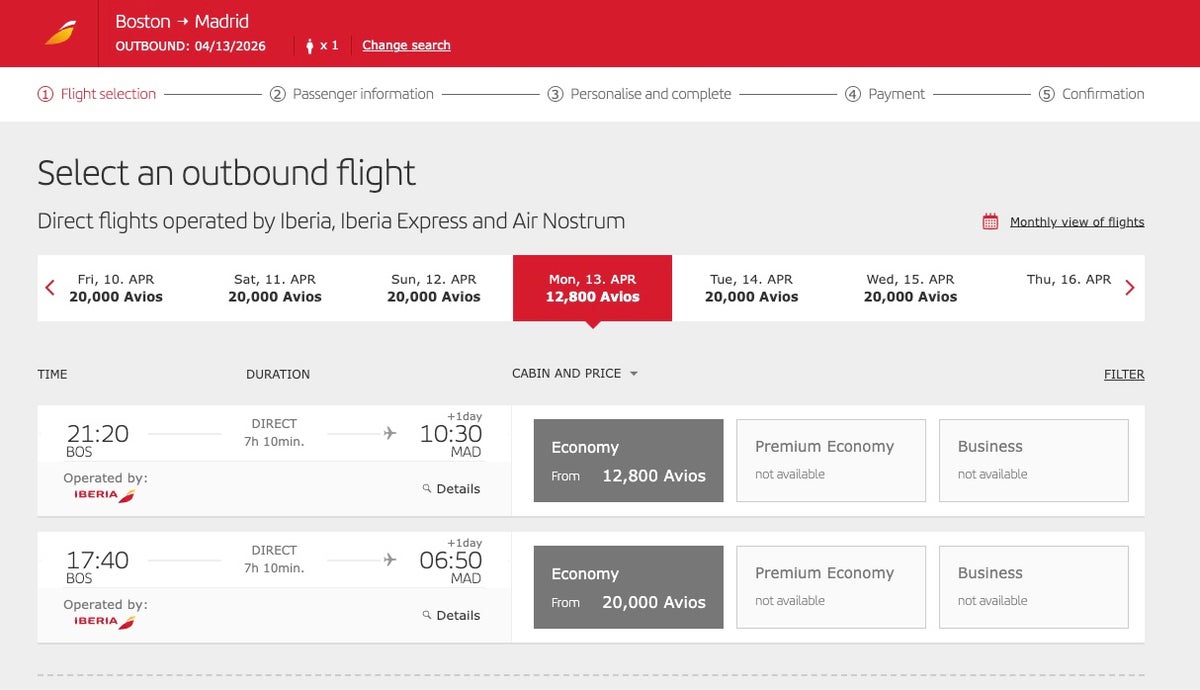Select Fri, 10 APR date tab
1200x690 pixels.
click(116, 288)
